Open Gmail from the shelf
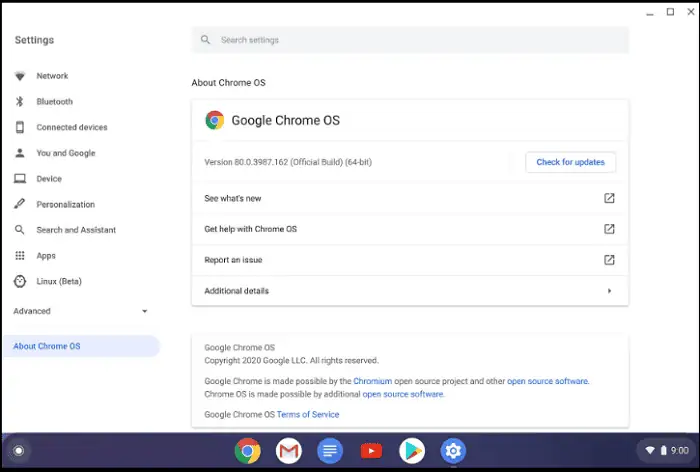700x472 pixels. coord(289,451)
